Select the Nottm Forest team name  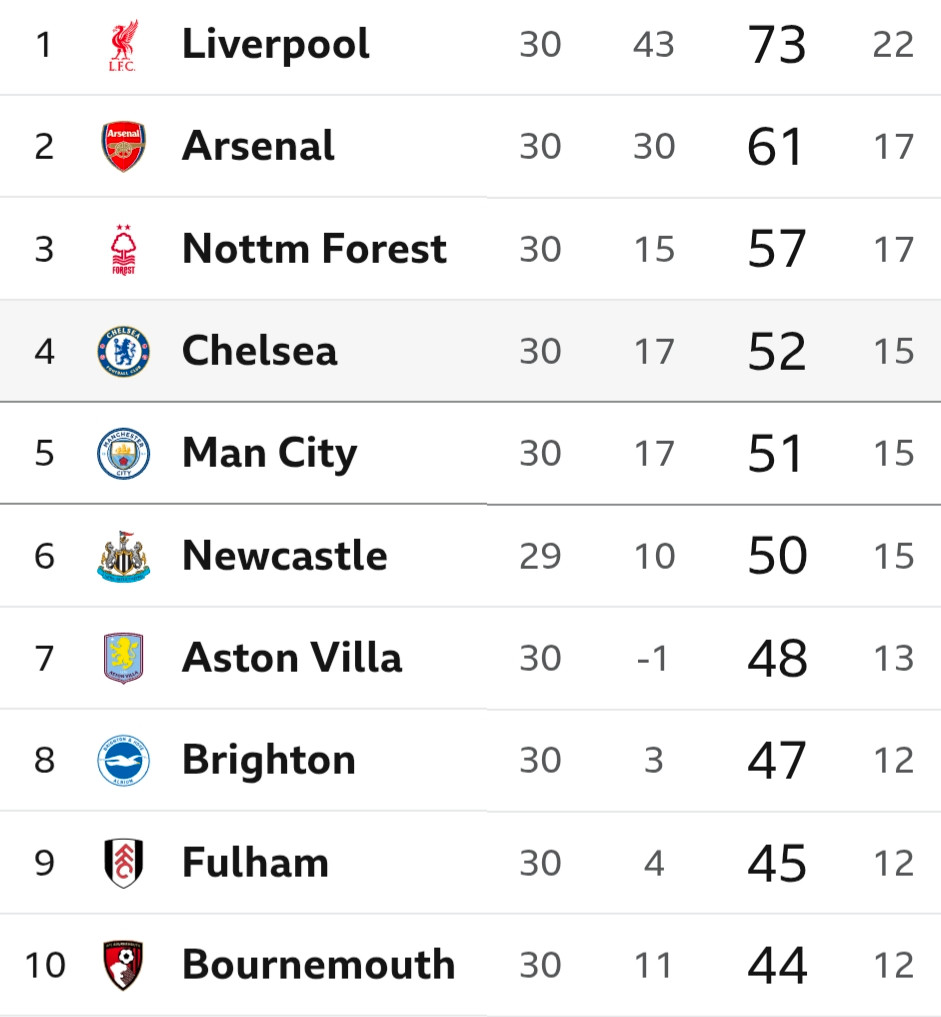coord(315,248)
